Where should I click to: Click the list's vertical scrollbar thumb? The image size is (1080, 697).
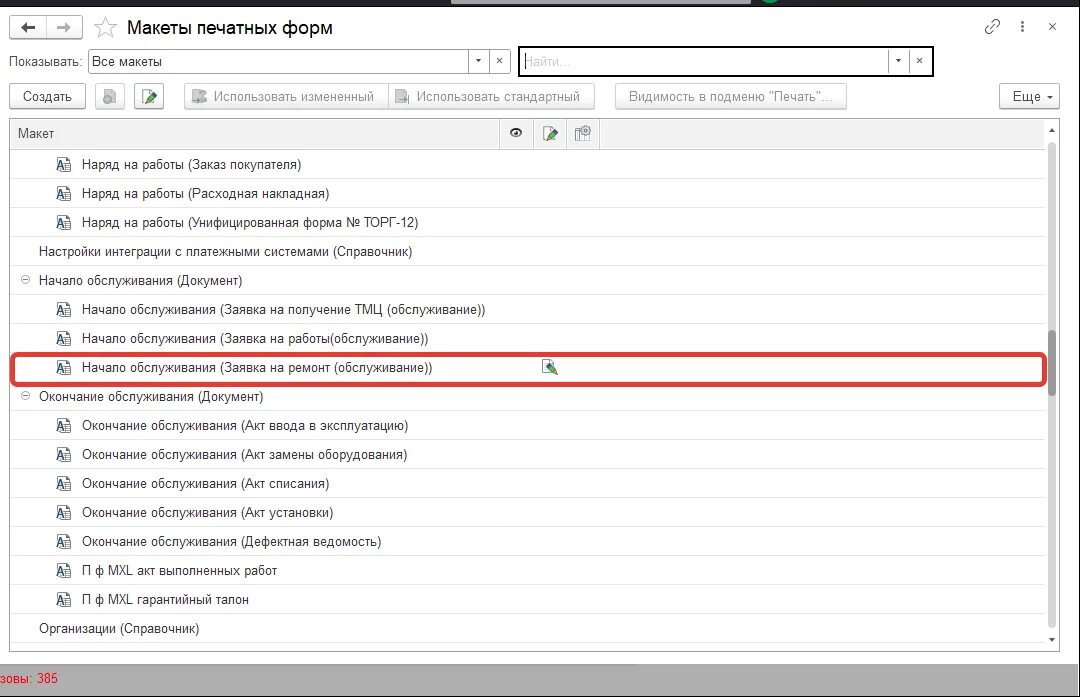tap(1052, 364)
